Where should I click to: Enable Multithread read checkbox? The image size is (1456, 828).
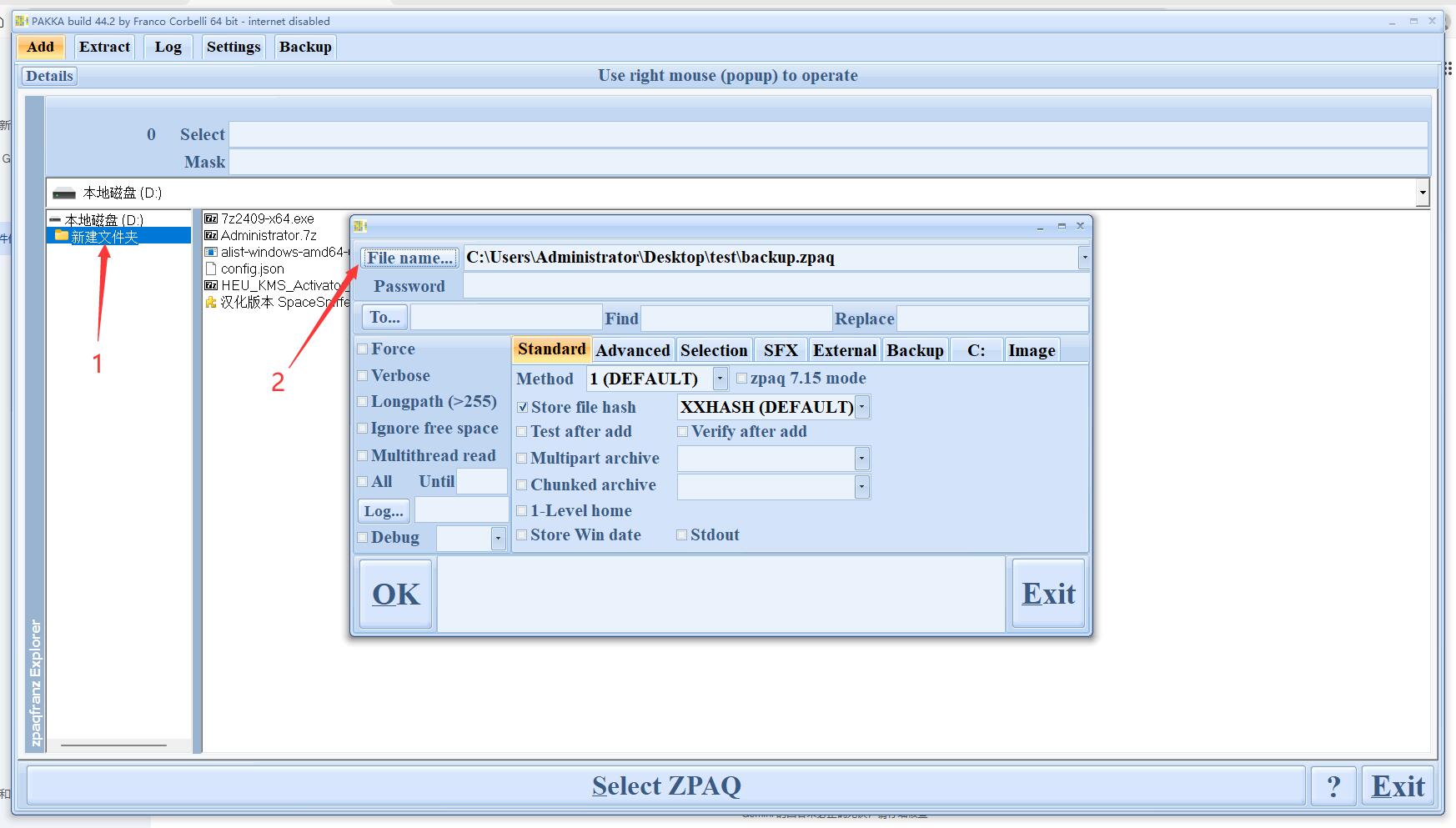pos(363,455)
